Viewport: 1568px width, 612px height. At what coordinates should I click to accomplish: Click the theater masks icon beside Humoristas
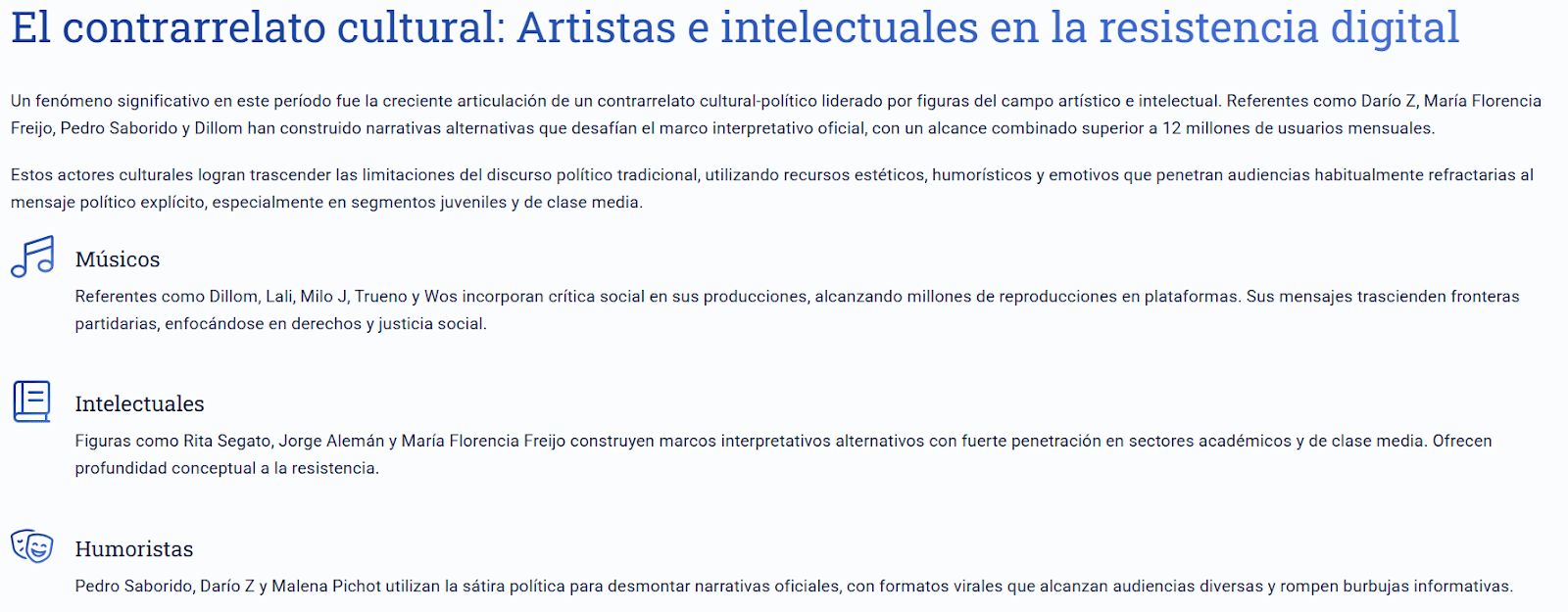(32, 546)
